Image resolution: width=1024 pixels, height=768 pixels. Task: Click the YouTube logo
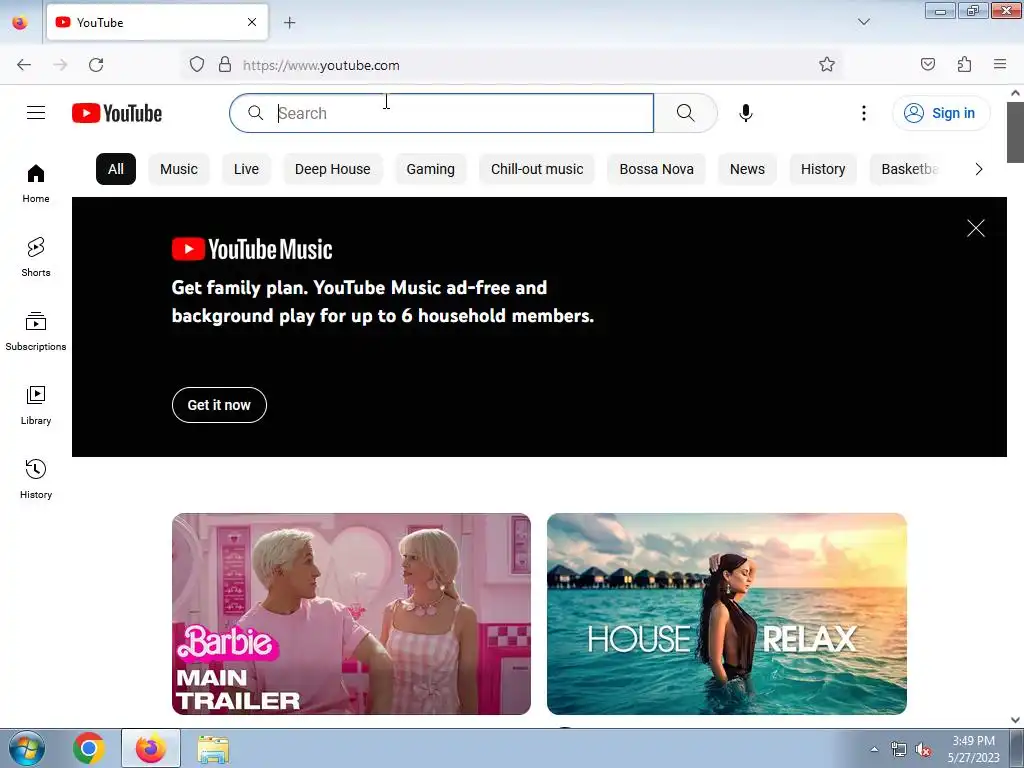pyautogui.click(x=117, y=113)
